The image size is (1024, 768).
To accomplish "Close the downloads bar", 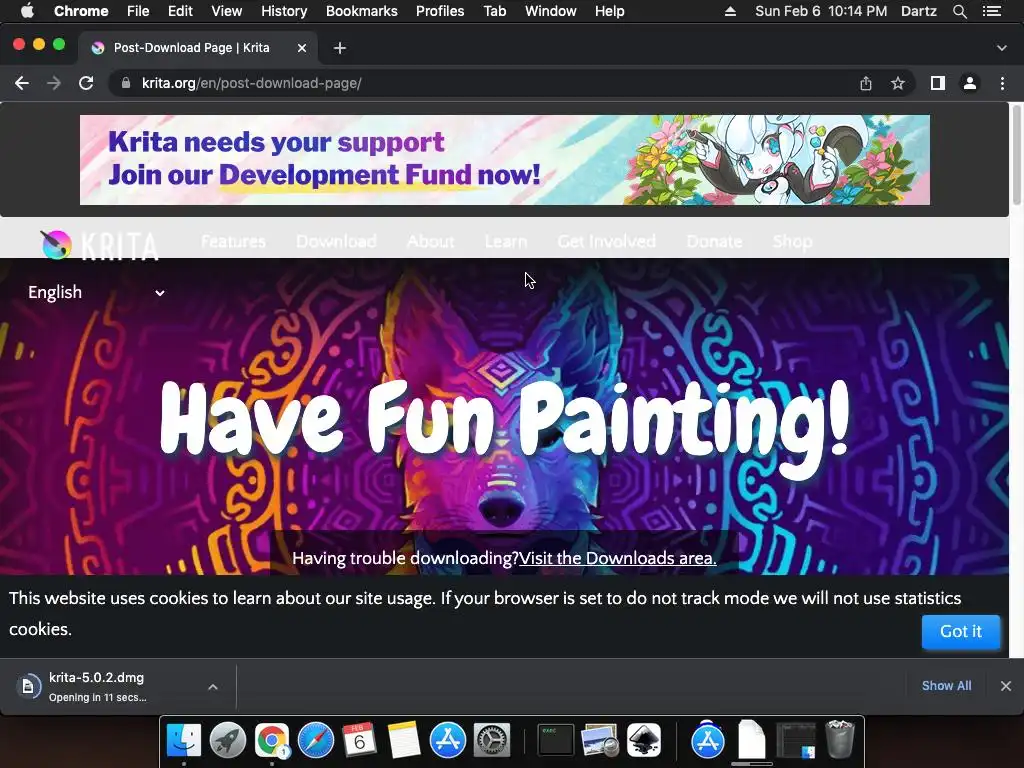I will 1006,686.
